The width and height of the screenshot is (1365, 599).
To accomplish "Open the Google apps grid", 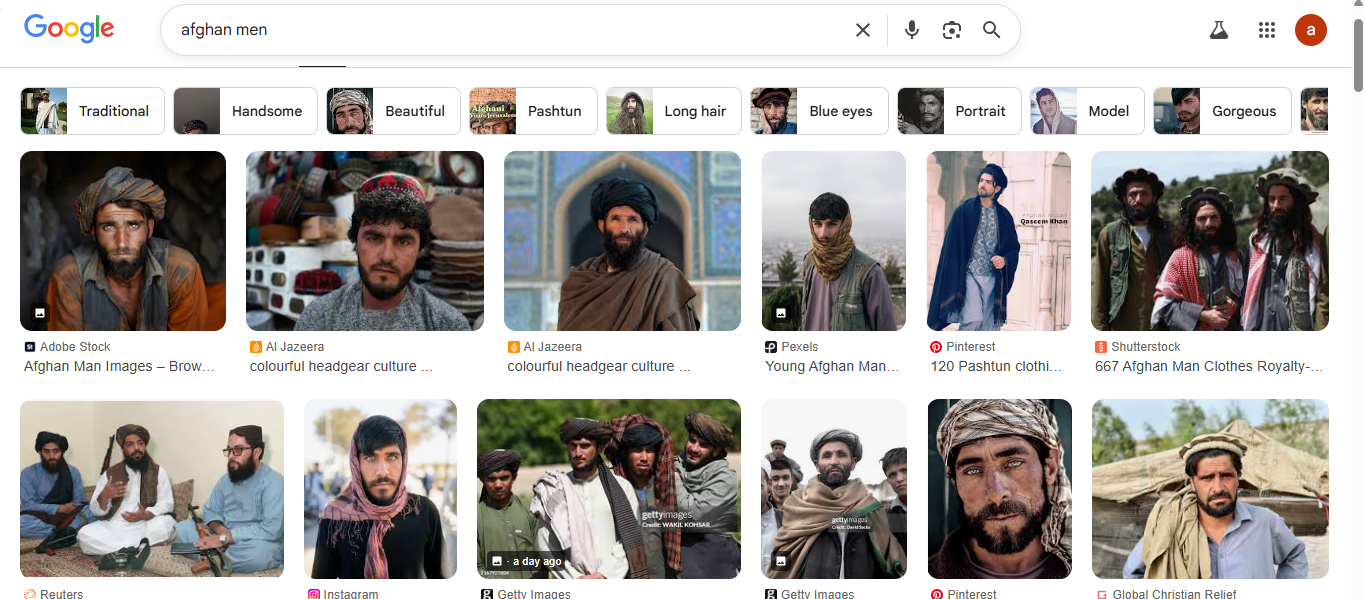I will pos(1266,30).
